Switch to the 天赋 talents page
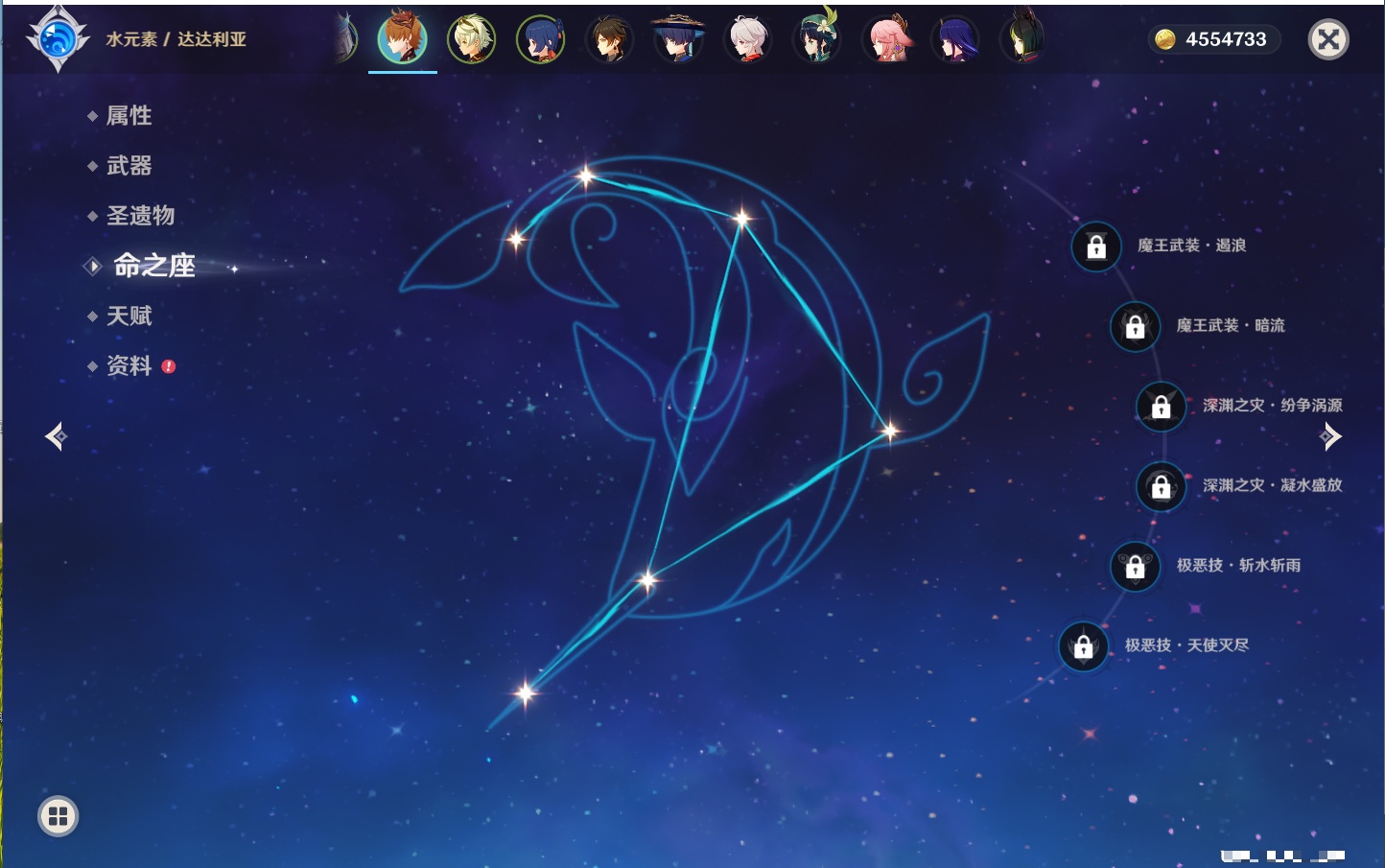Screen dimensions: 1385x868 tap(129, 316)
